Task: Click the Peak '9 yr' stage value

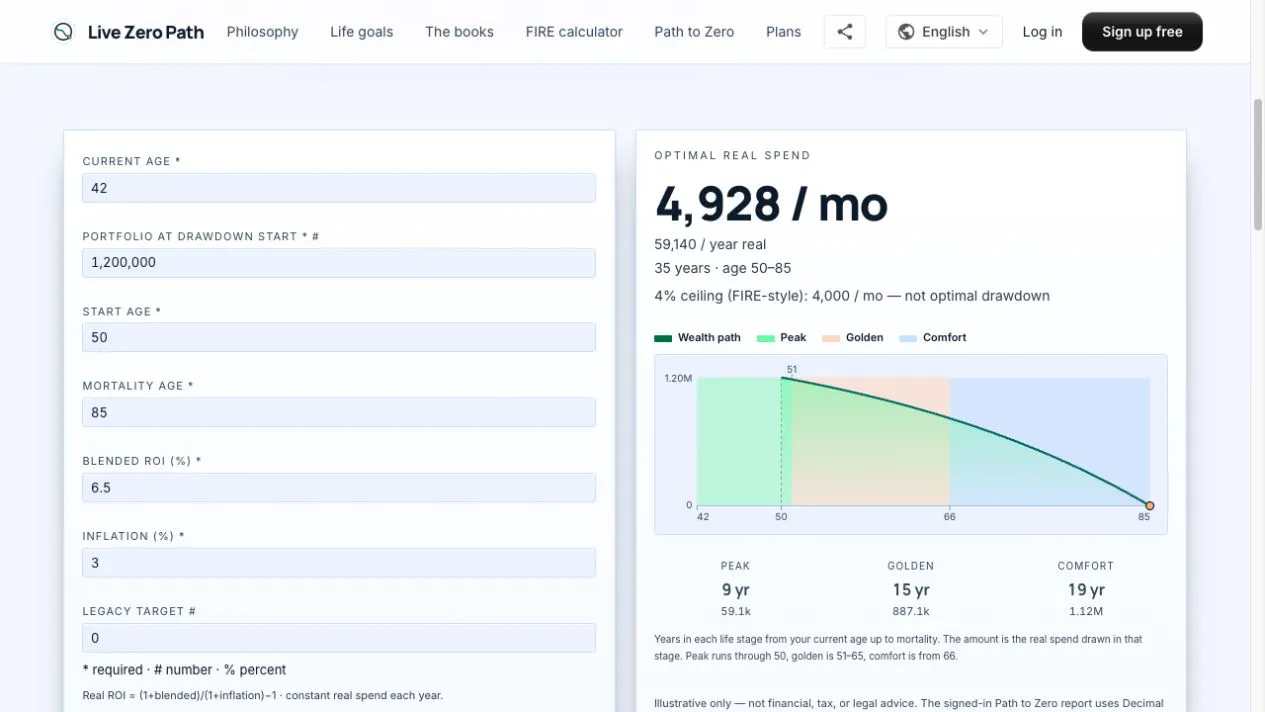Action: click(x=735, y=590)
